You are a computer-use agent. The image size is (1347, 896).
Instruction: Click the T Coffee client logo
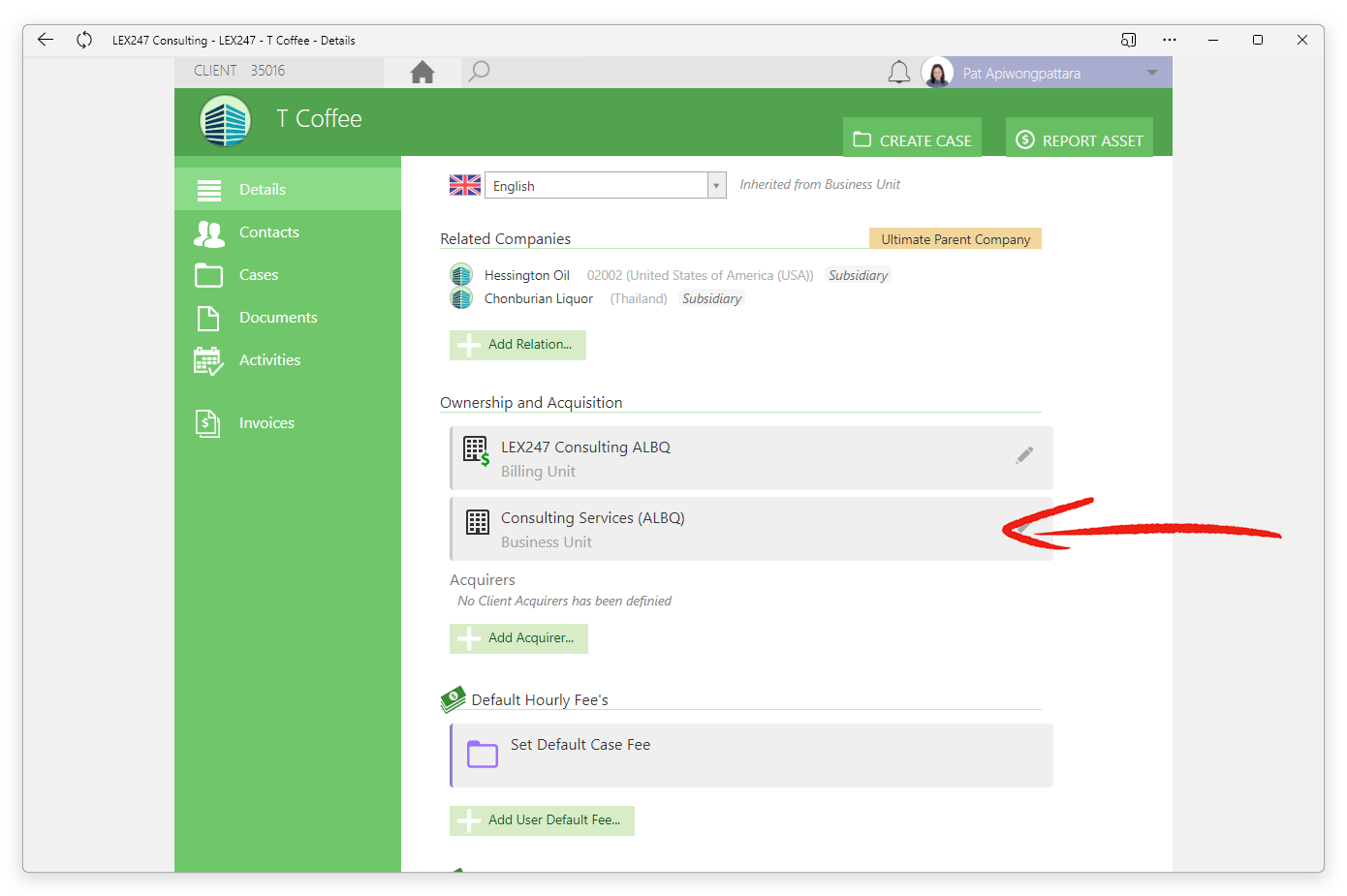226,121
